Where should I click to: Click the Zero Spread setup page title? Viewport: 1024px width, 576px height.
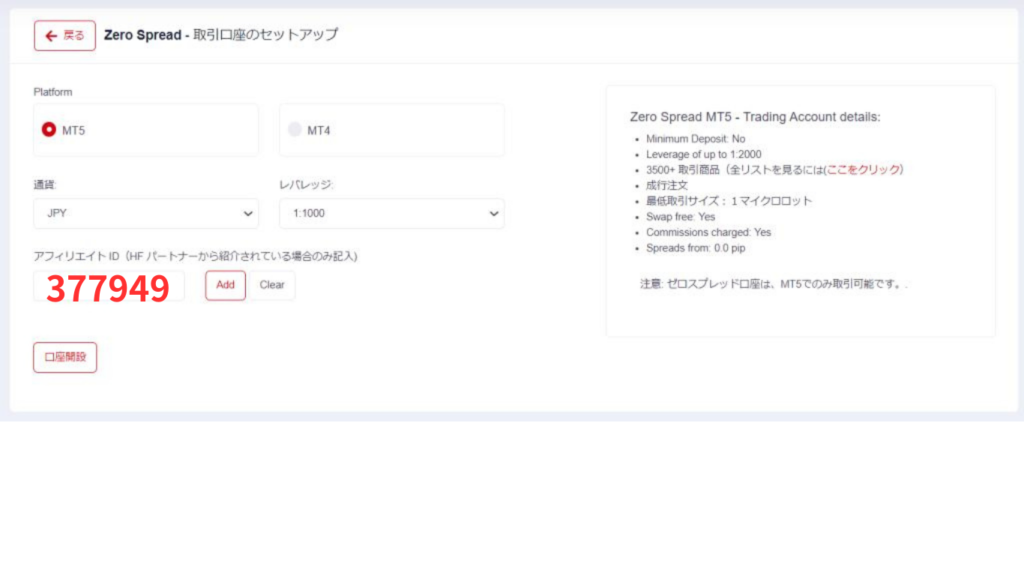(x=221, y=35)
